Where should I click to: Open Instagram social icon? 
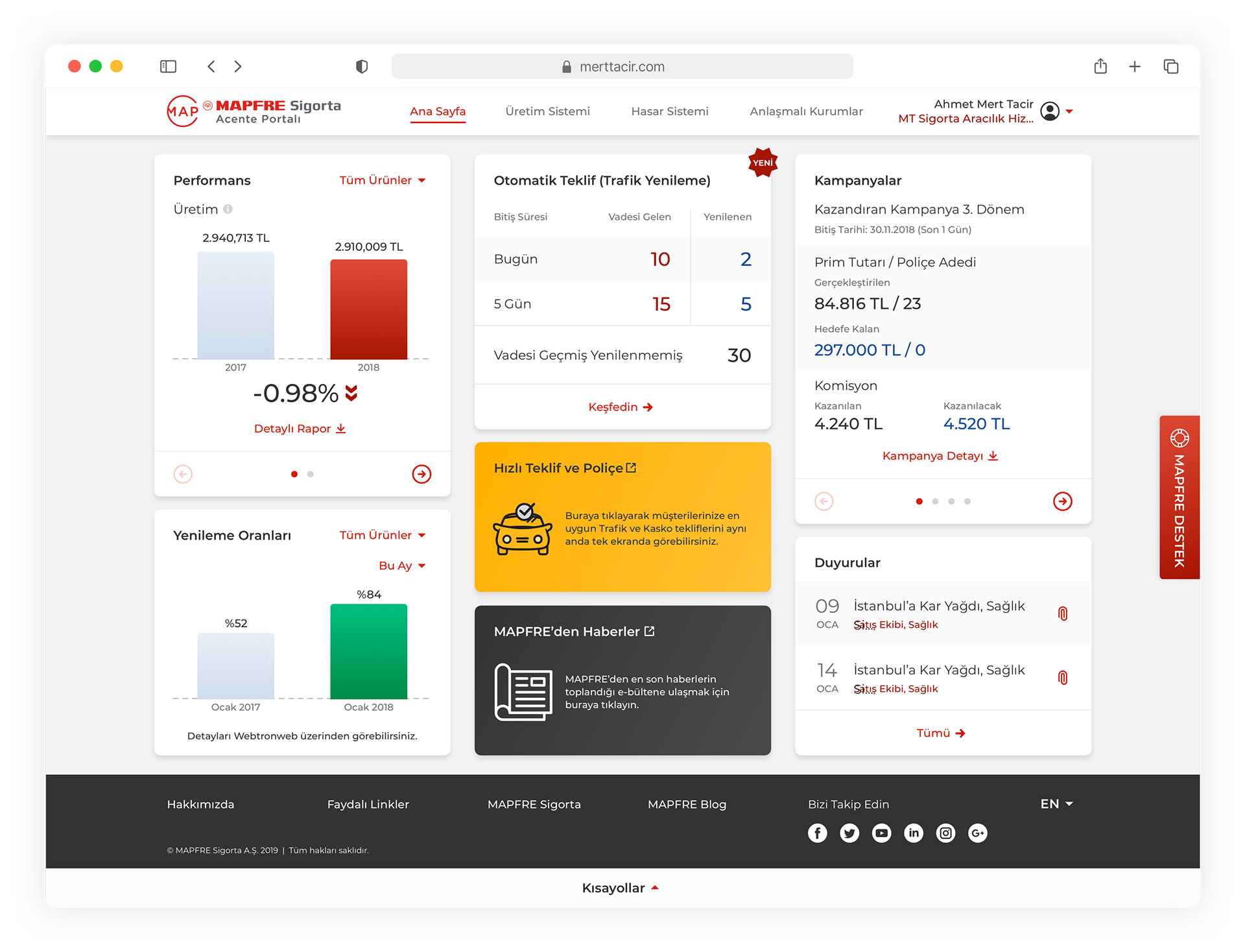pos(945,833)
